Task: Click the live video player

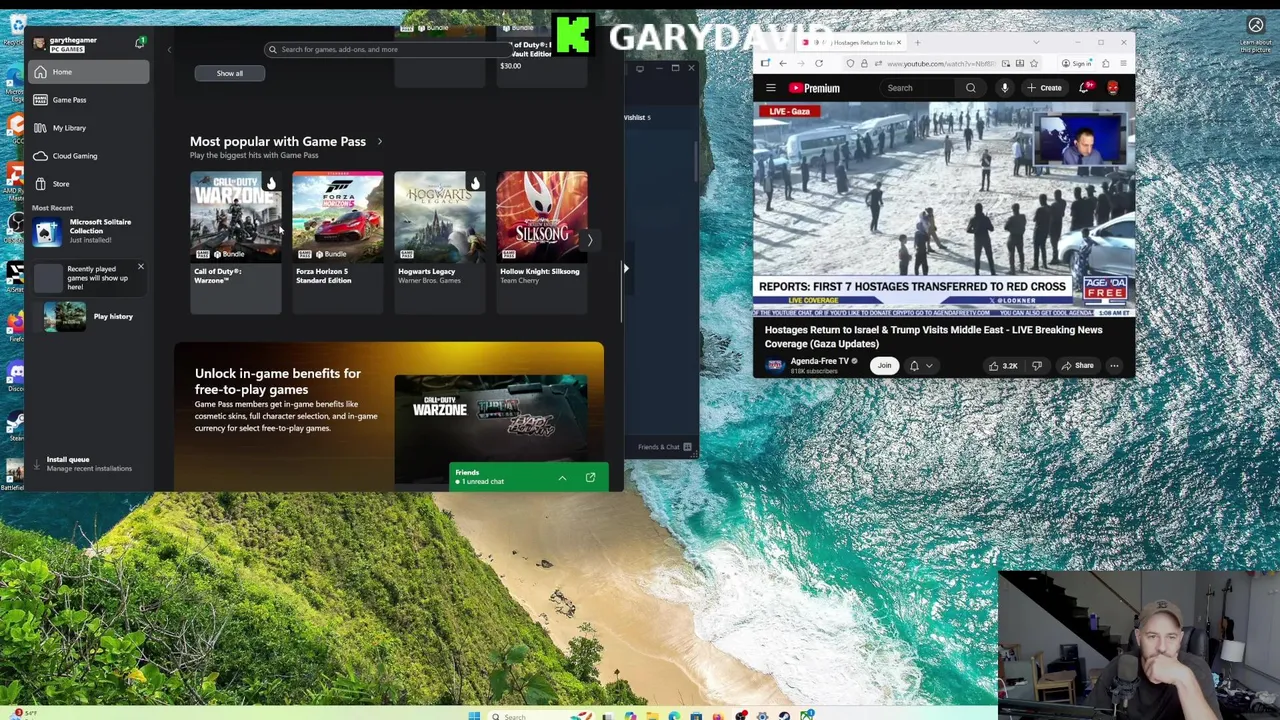Action: pos(944,210)
